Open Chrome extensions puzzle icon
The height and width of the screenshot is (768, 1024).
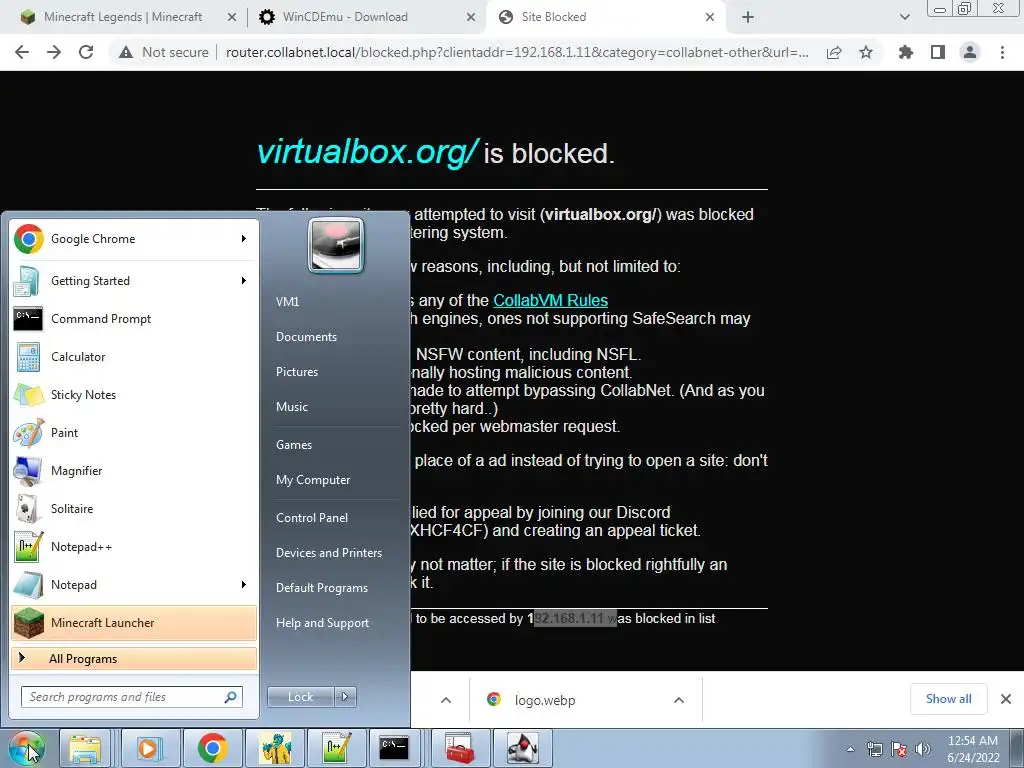click(906, 52)
